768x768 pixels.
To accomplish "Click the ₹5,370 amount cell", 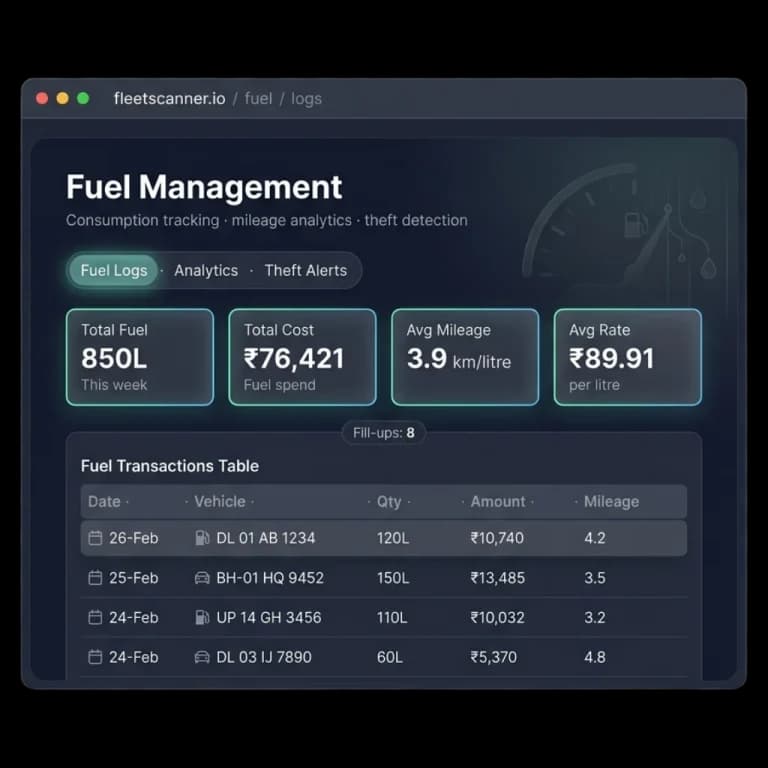I will pos(494,657).
